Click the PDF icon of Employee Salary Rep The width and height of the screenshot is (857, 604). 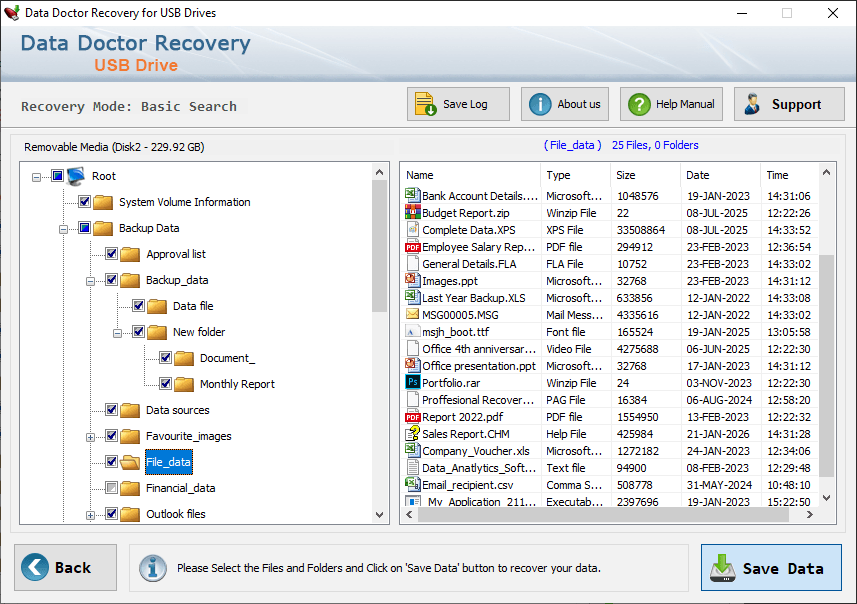[412, 246]
